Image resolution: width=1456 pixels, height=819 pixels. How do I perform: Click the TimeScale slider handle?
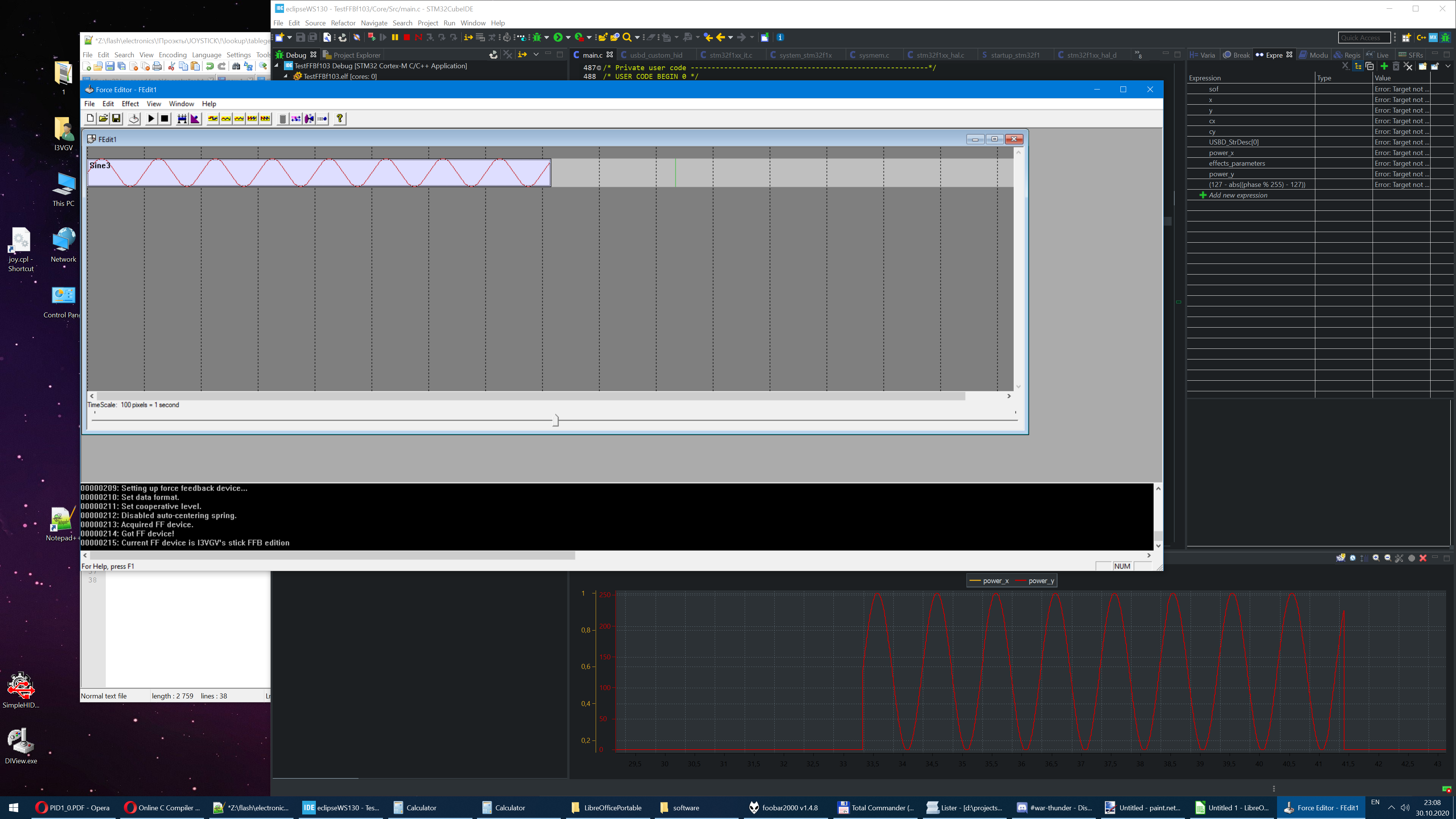pos(555,420)
